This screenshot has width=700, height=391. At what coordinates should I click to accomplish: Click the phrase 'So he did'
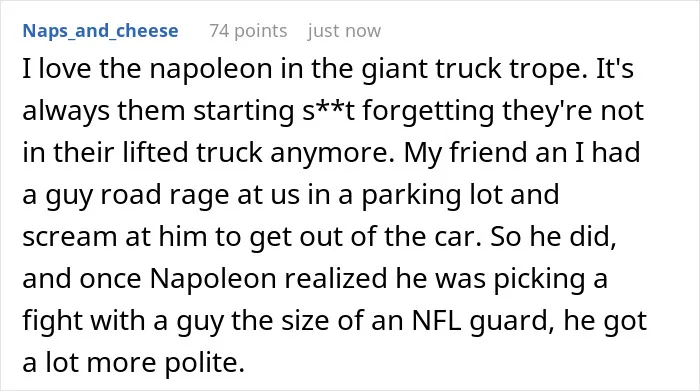(553, 235)
